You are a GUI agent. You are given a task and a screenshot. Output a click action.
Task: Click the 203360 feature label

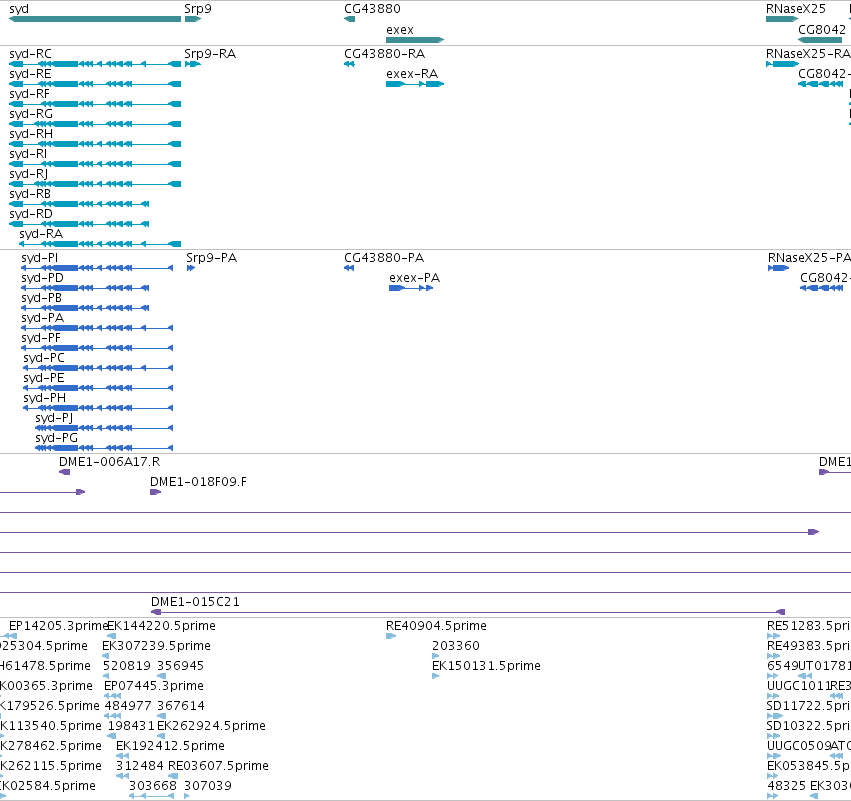point(456,646)
